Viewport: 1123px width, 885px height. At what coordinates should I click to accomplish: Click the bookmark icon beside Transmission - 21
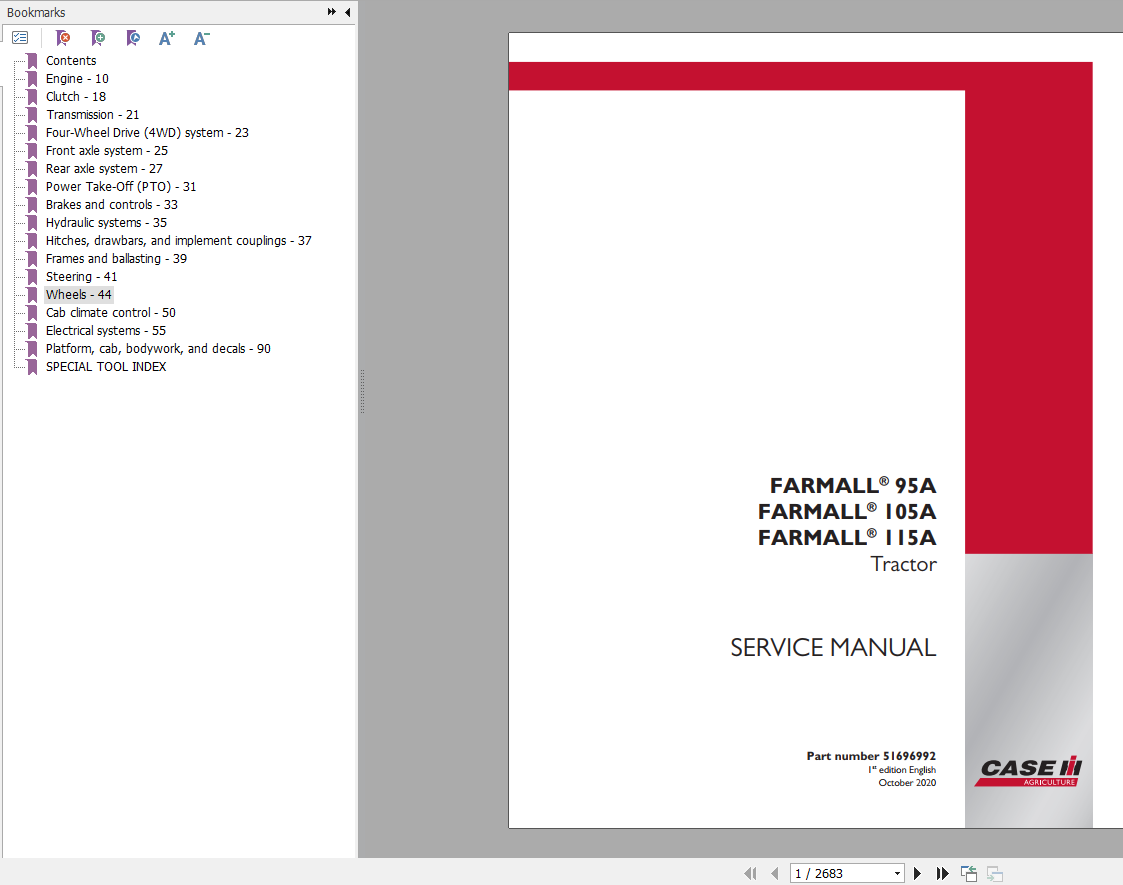pos(32,115)
